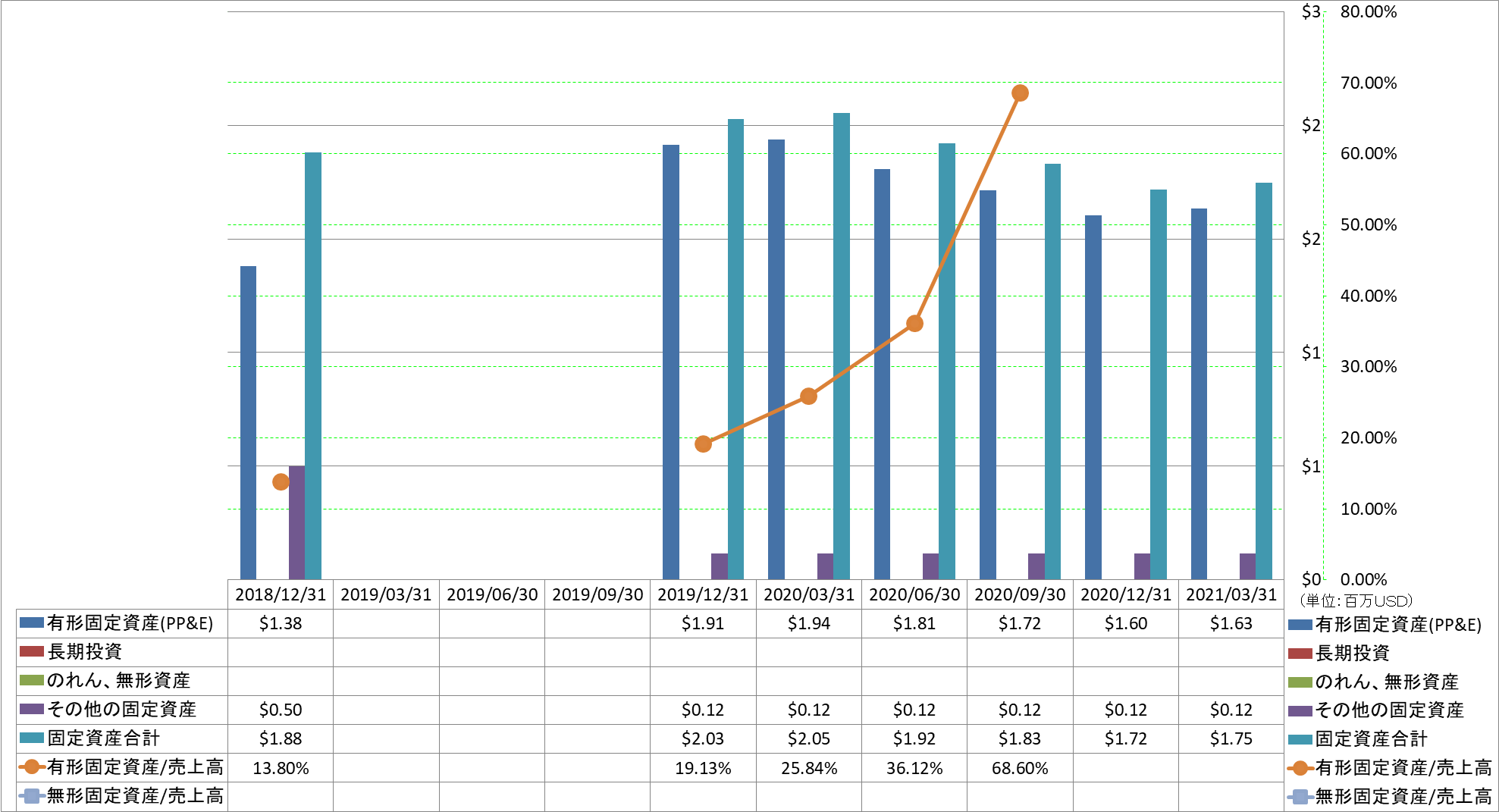Click the 2020/03/31 date column header
Screen dimensions: 1499x812
809,594
